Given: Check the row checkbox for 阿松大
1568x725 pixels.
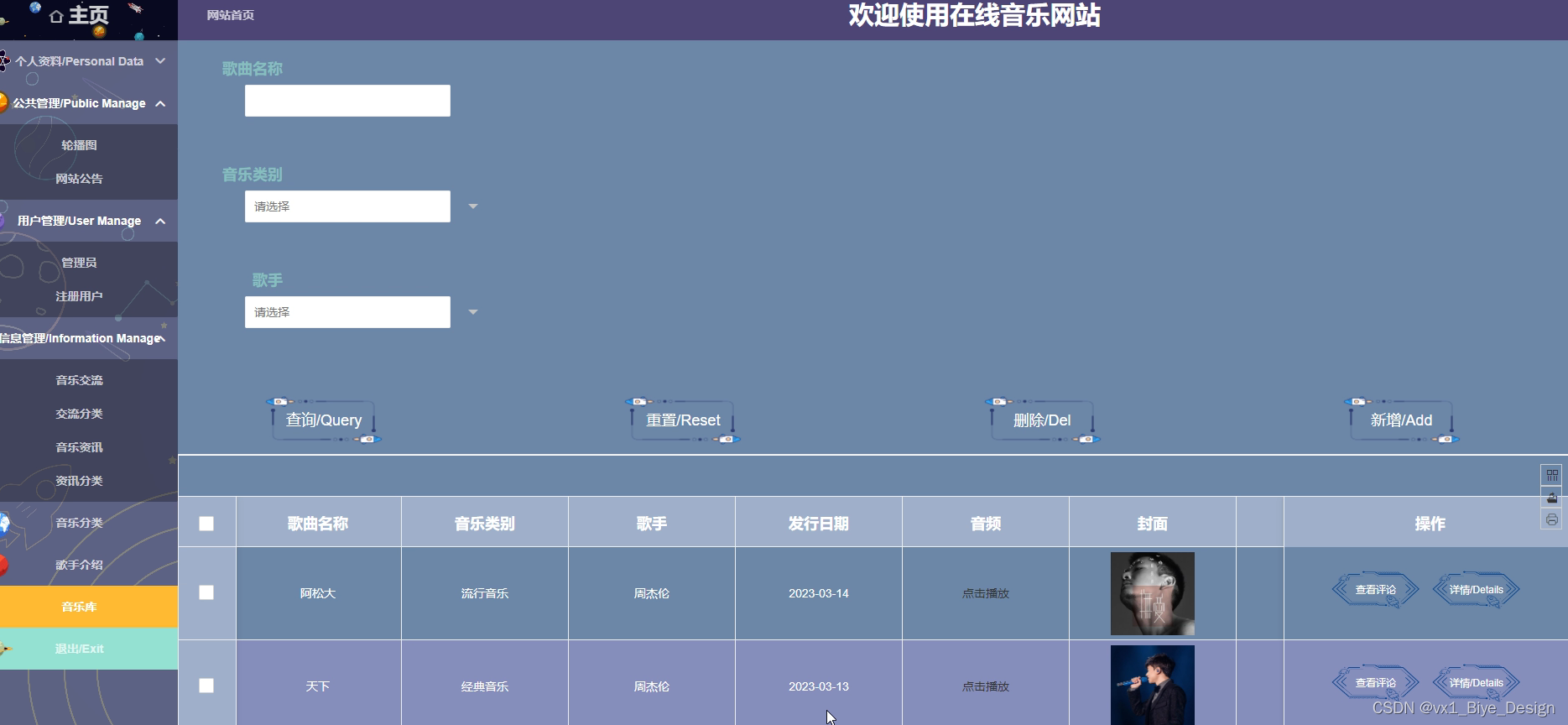Looking at the screenshot, I should (206, 592).
